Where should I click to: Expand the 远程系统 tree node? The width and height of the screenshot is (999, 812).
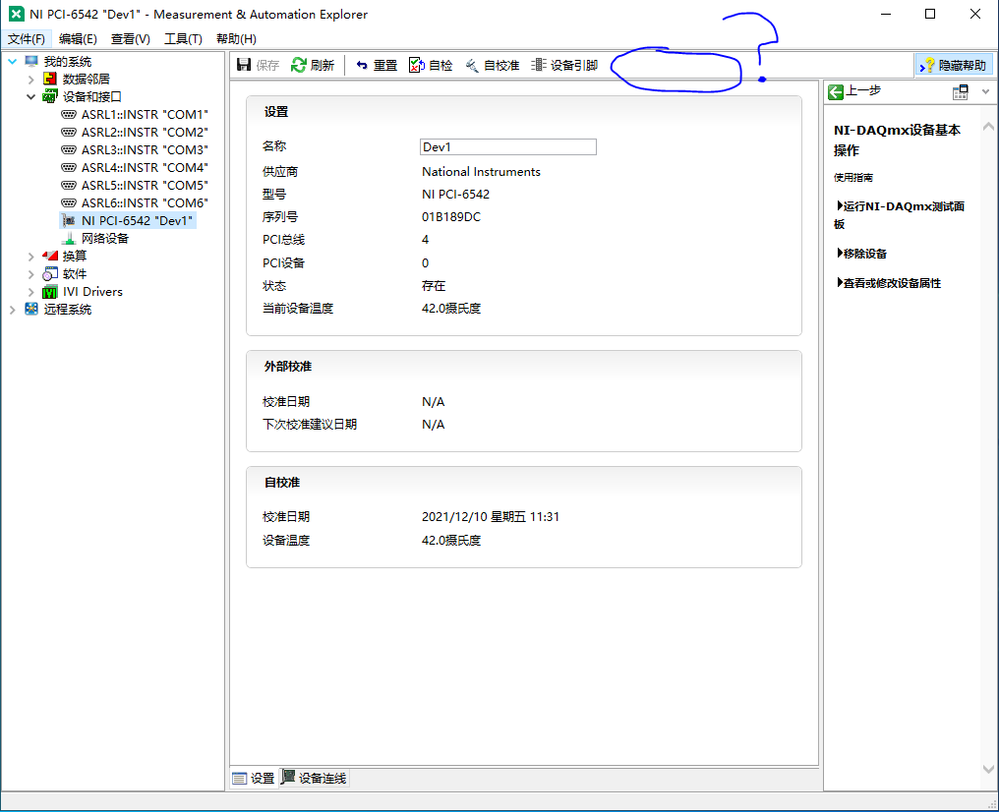[12, 310]
